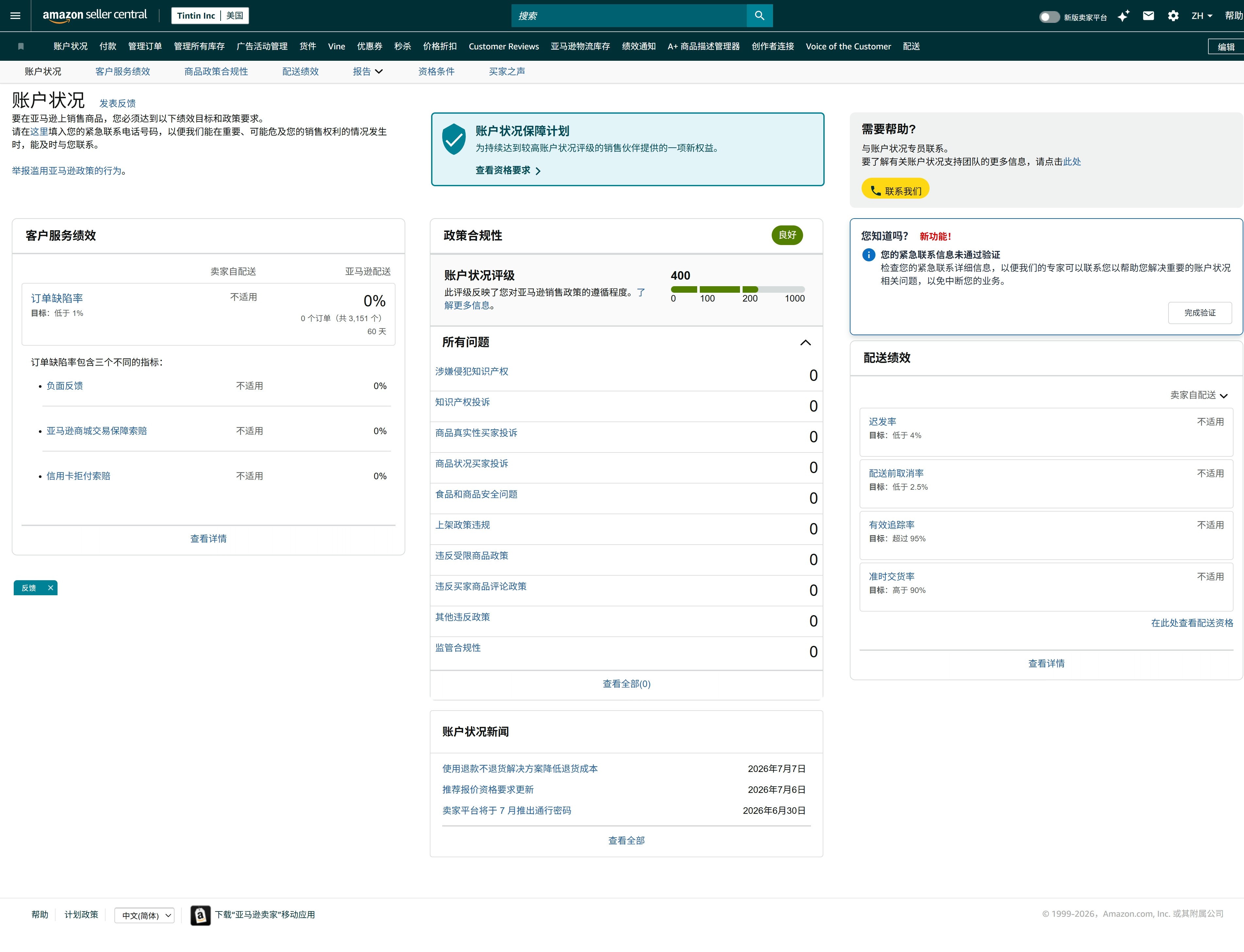The height and width of the screenshot is (952, 1244).
Task: Collapse the 所有问题 section
Action: click(x=805, y=342)
